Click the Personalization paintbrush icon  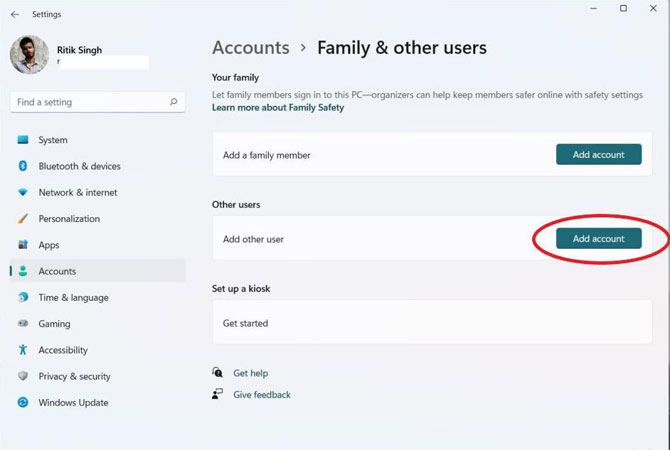pos(23,219)
